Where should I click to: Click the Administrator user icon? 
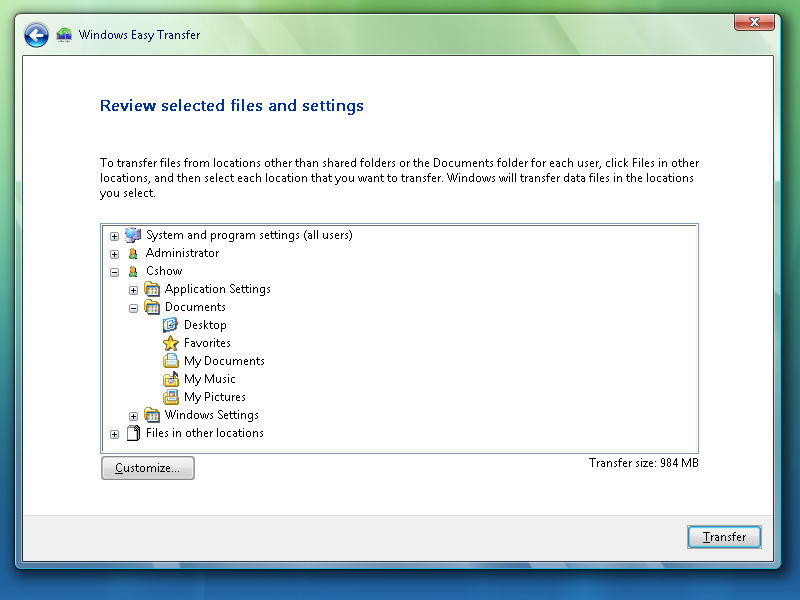point(133,254)
